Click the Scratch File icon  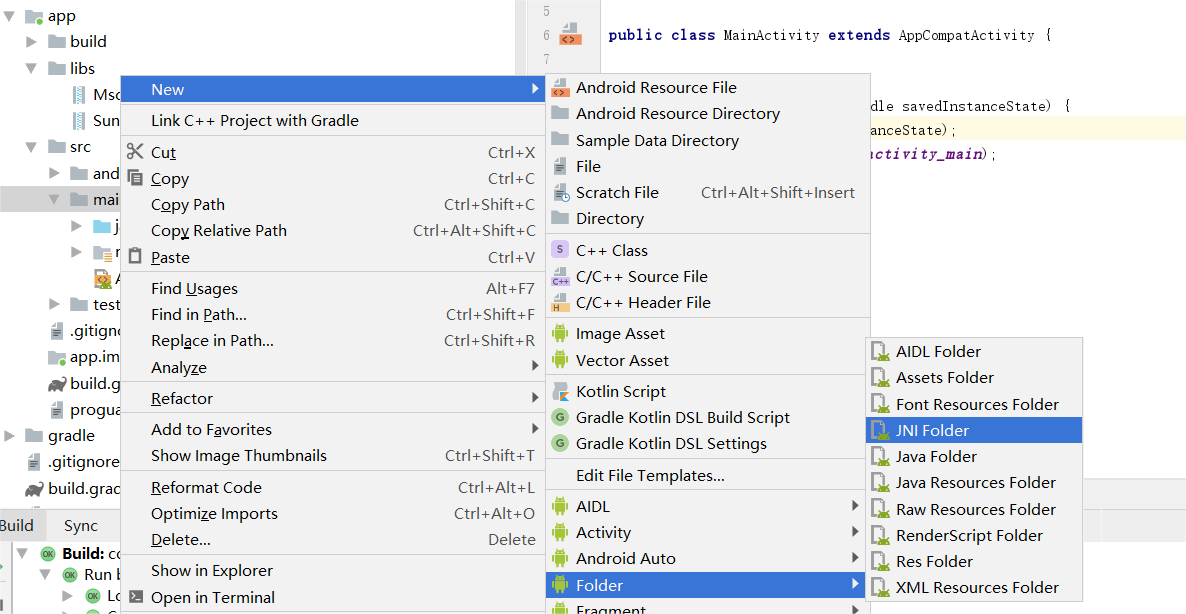[x=560, y=192]
